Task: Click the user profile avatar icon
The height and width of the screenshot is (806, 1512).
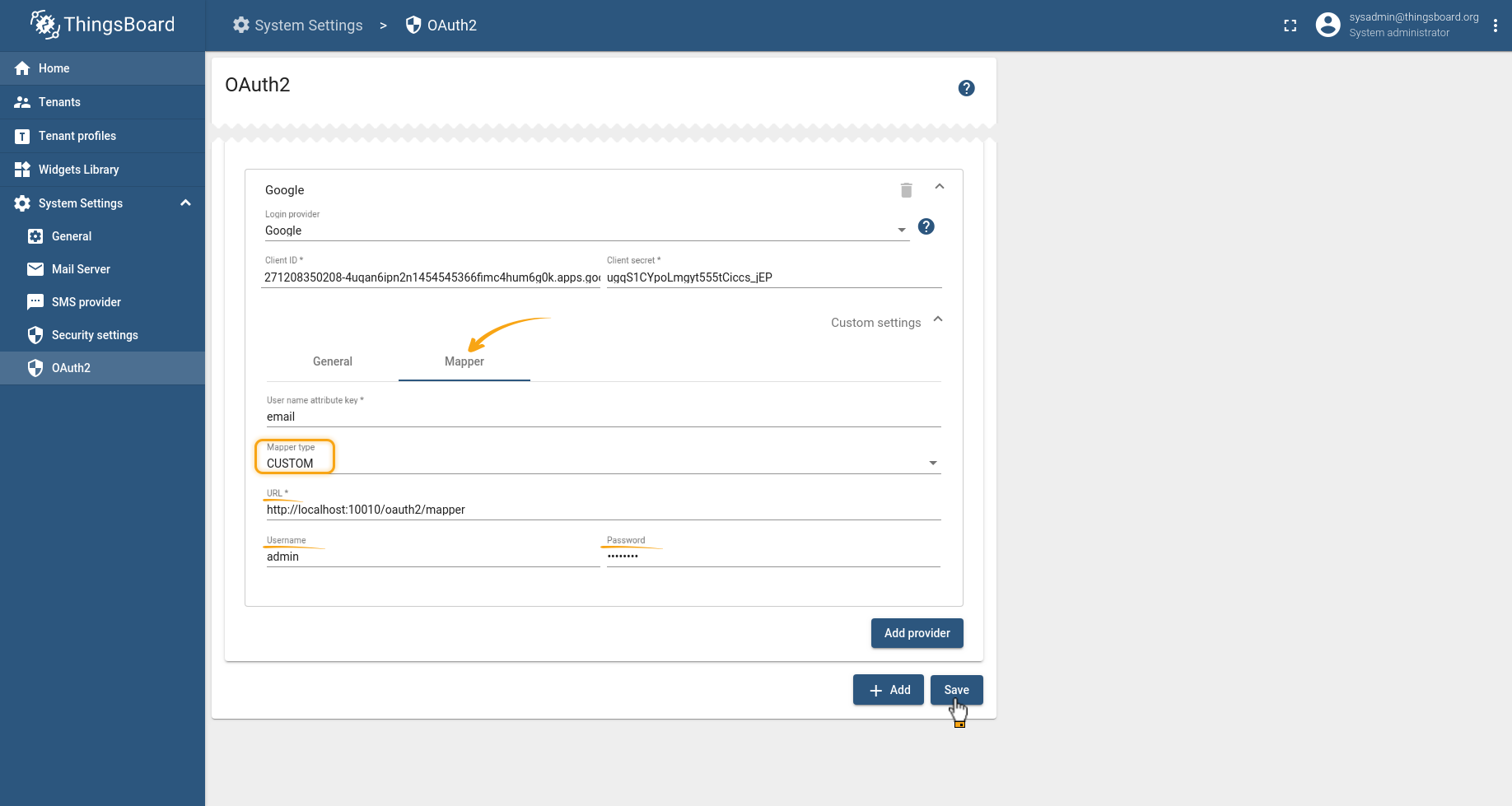Action: tap(1328, 25)
